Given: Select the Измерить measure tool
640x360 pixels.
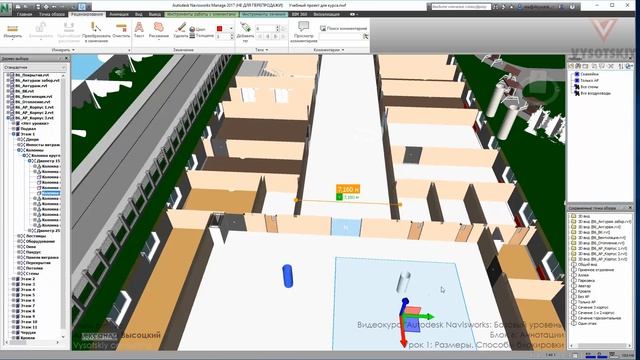Looking at the screenshot, I should click(x=13, y=31).
